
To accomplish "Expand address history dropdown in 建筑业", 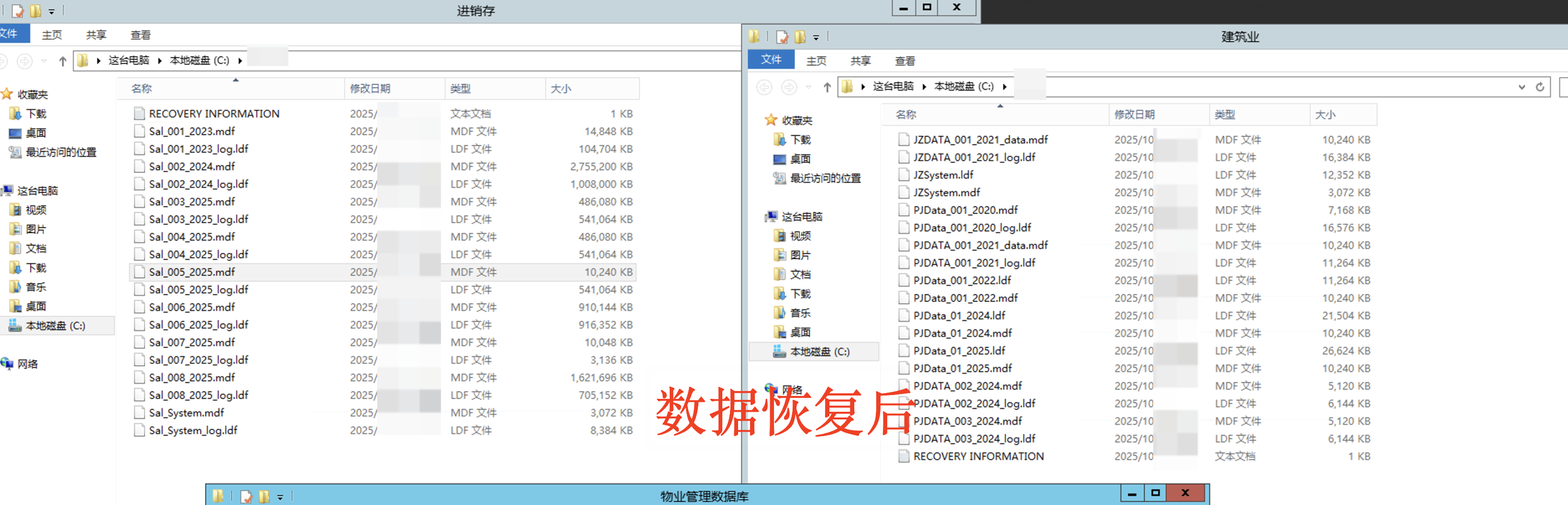I will (x=1521, y=87).
